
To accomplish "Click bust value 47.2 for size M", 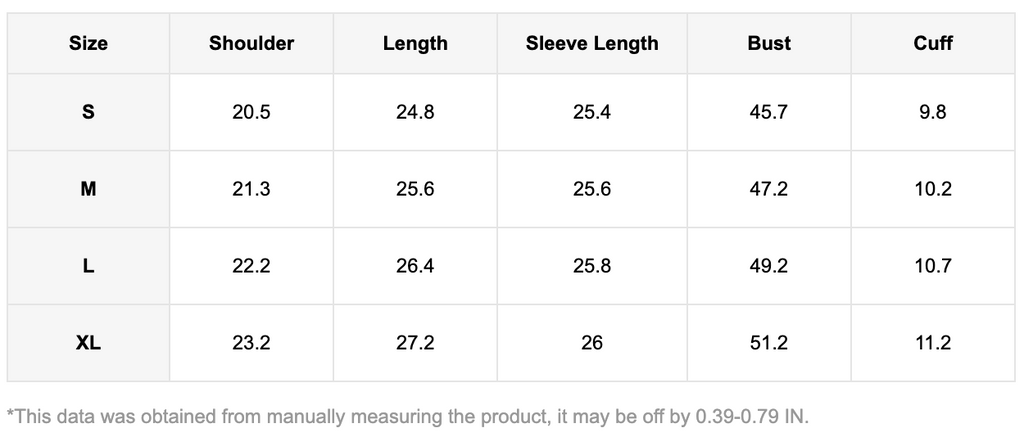I will 769,189.
